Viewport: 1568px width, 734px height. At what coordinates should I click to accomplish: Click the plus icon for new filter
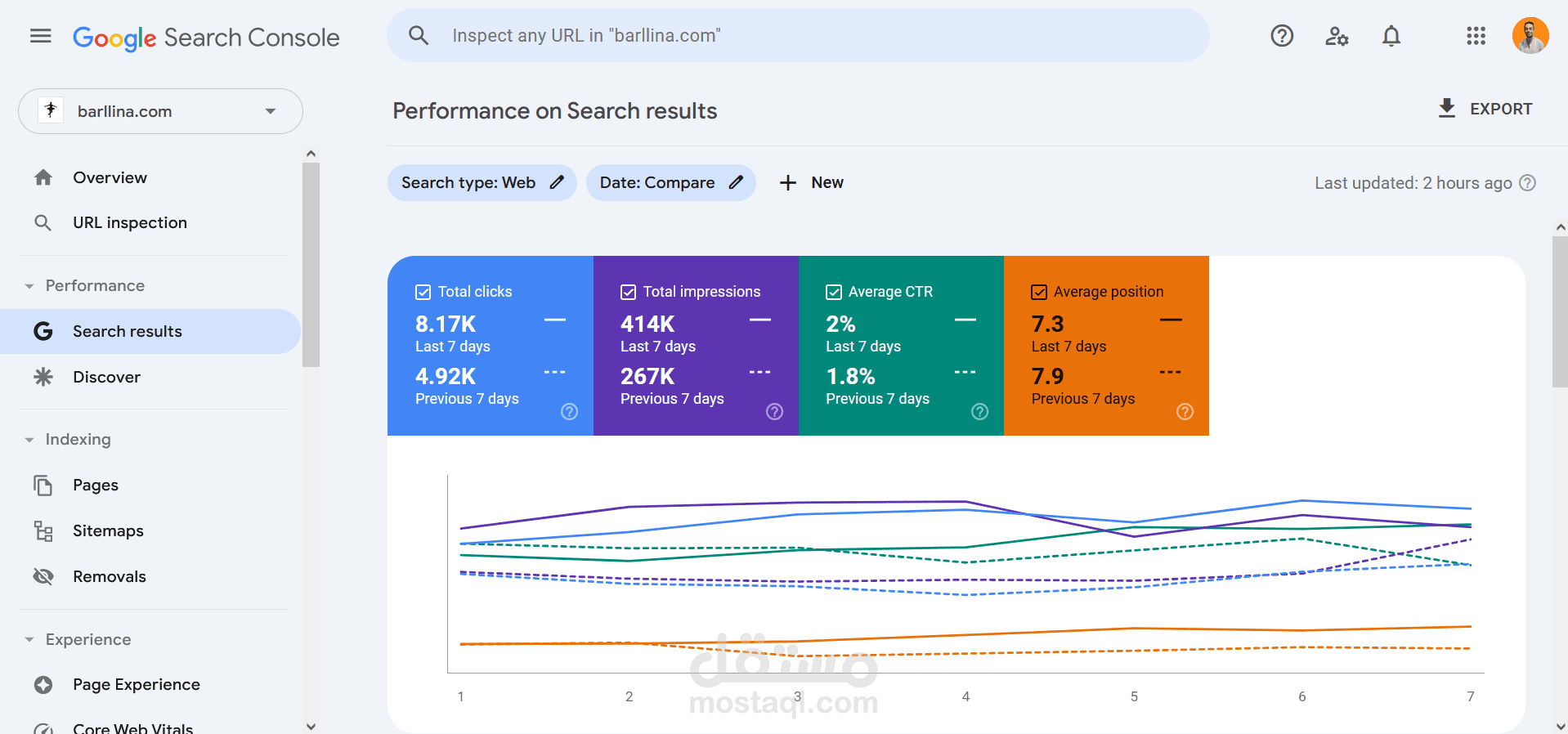click(788, 182)
